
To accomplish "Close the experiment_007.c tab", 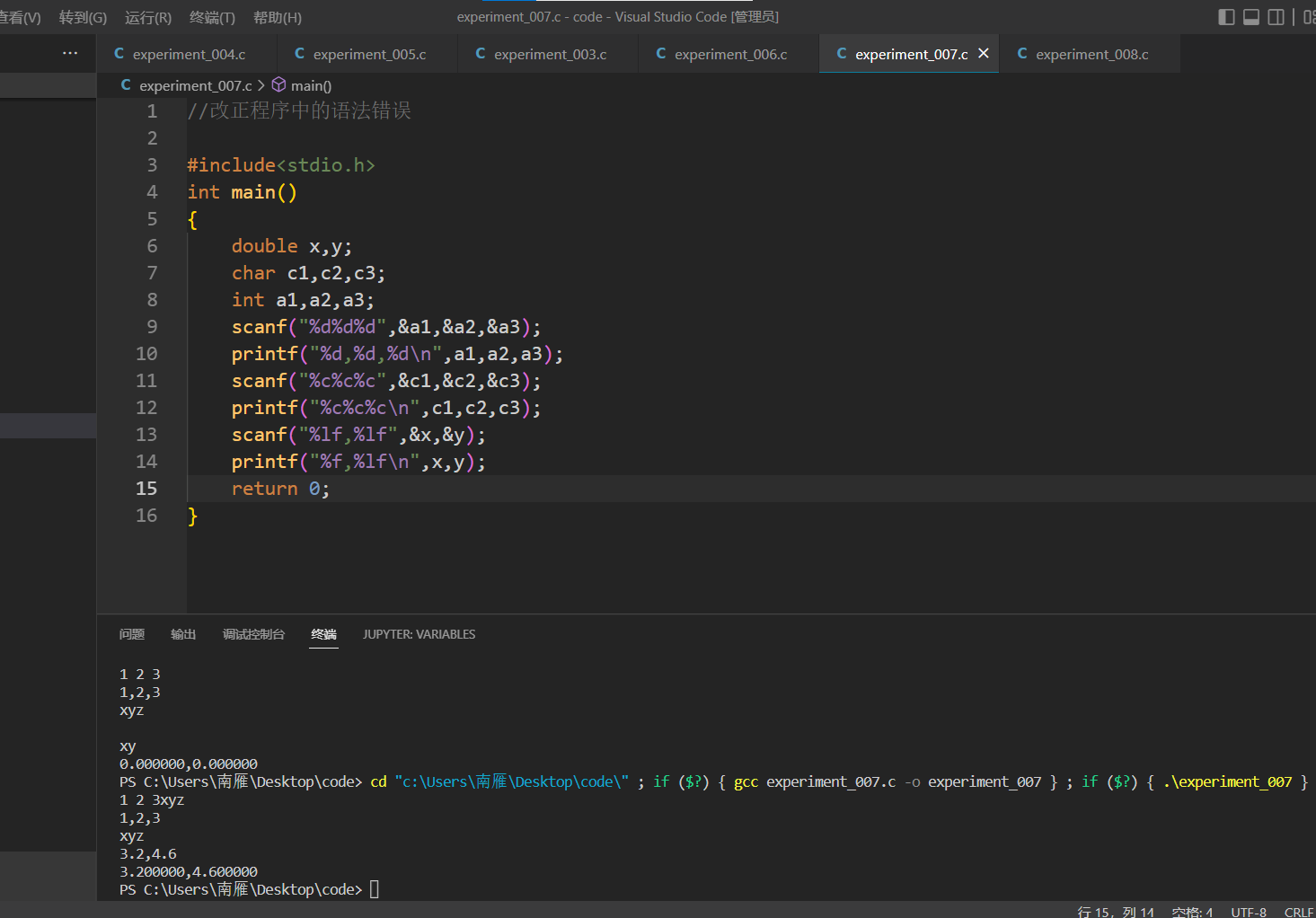I will pos(984,54).
